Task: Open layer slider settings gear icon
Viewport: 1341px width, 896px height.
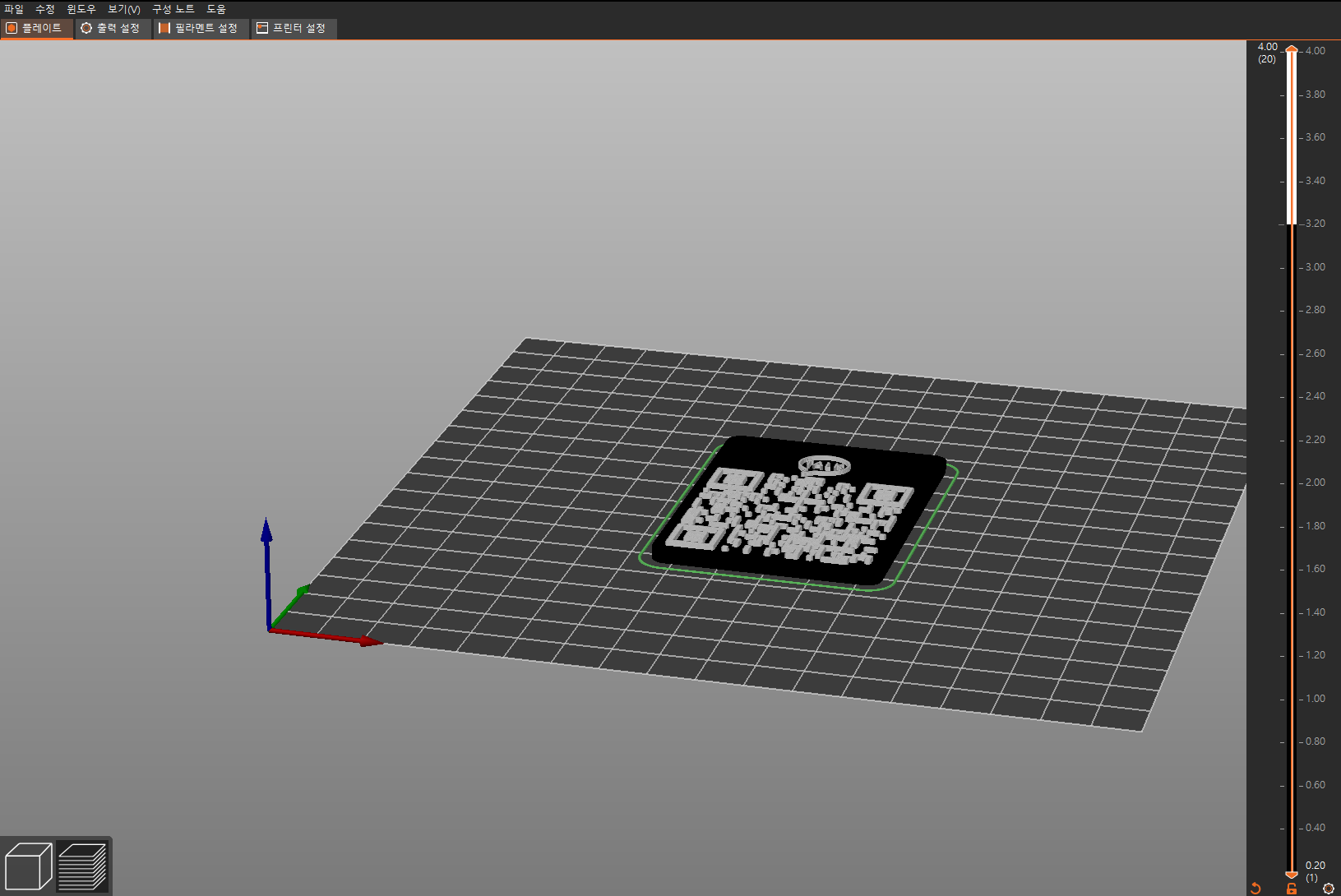Action: [1329, 889]
